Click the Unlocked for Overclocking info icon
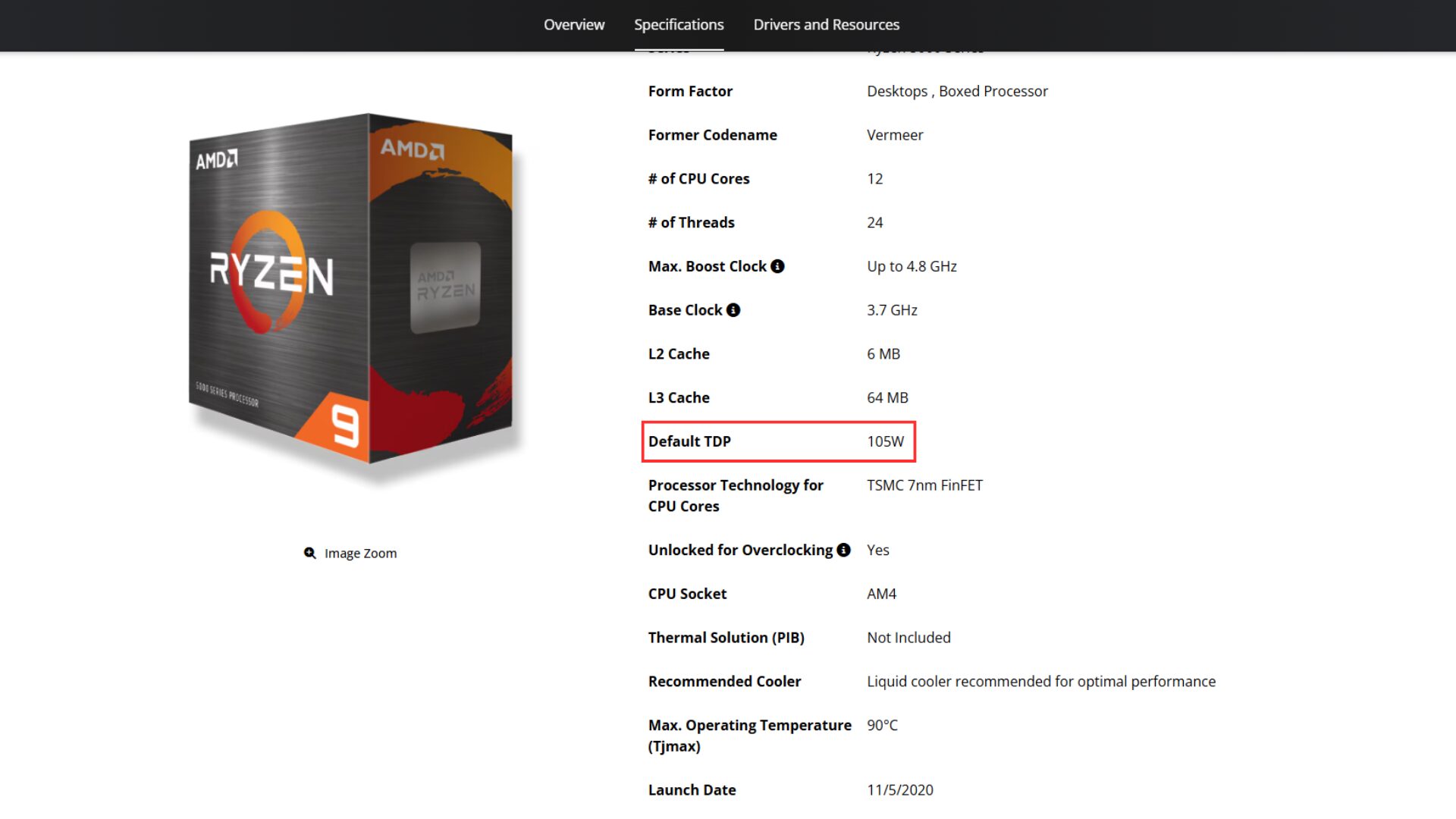 pyautogui.click(x=843, y=550)
